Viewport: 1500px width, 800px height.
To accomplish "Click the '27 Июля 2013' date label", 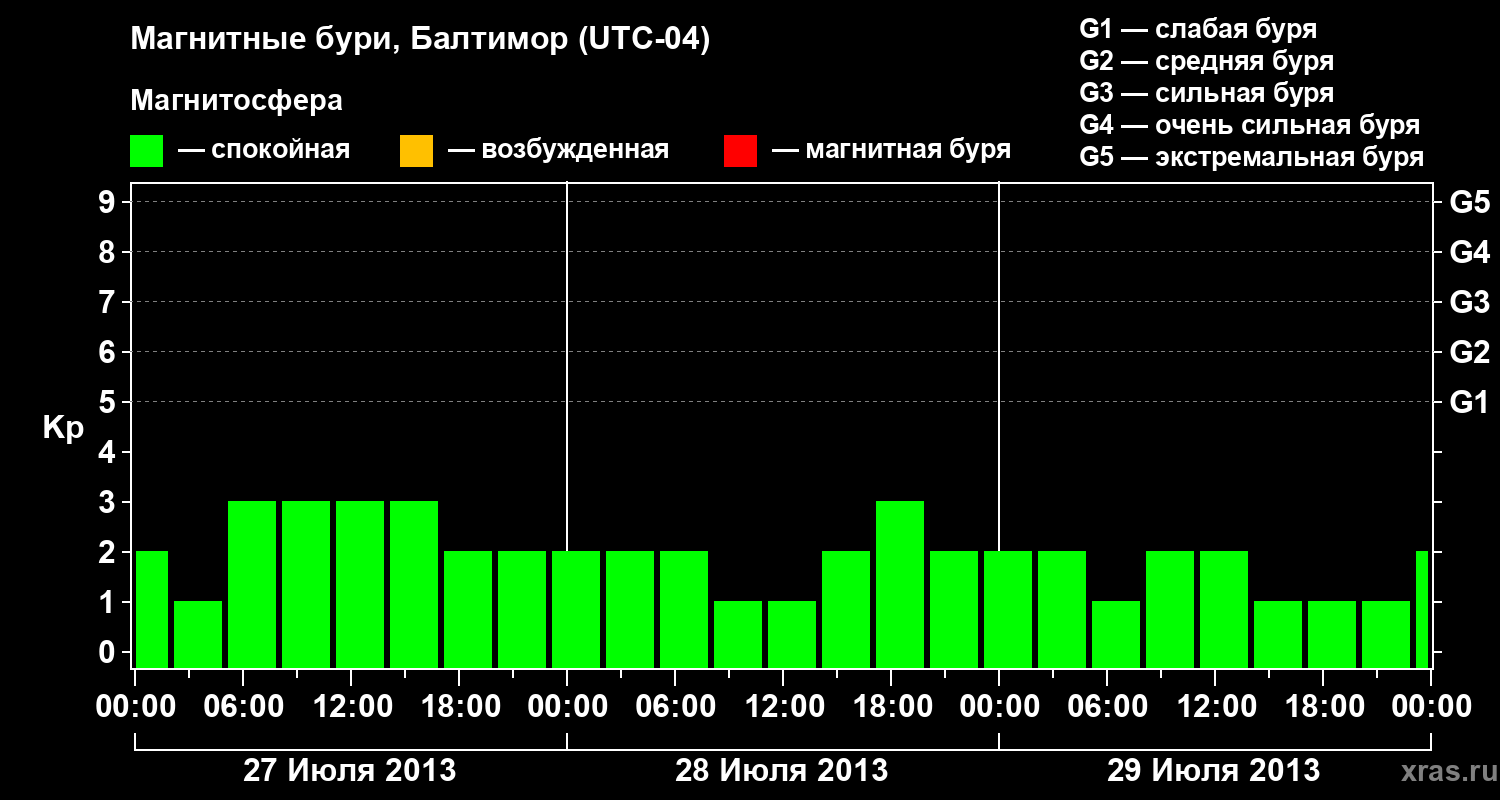I will (x=350, y=771).
